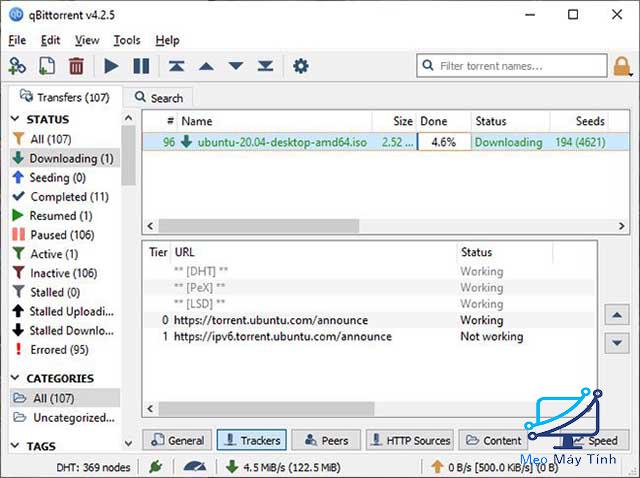Sort torrents by Size column
Screen dimensions: 640x478
(x=394, y=121)
